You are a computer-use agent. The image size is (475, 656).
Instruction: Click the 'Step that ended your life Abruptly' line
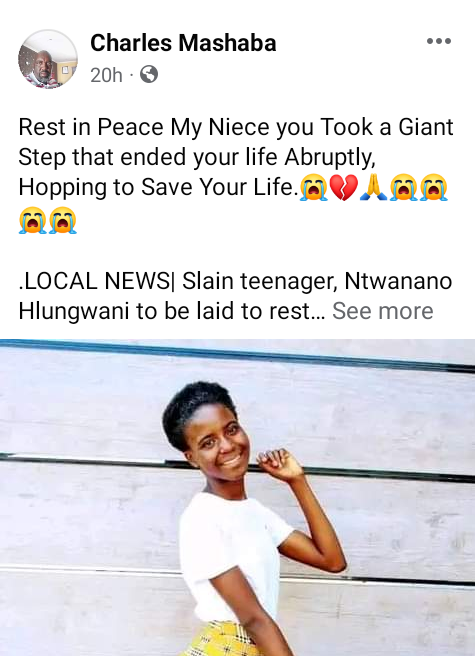pyautogui.click(x=197, y=157)
